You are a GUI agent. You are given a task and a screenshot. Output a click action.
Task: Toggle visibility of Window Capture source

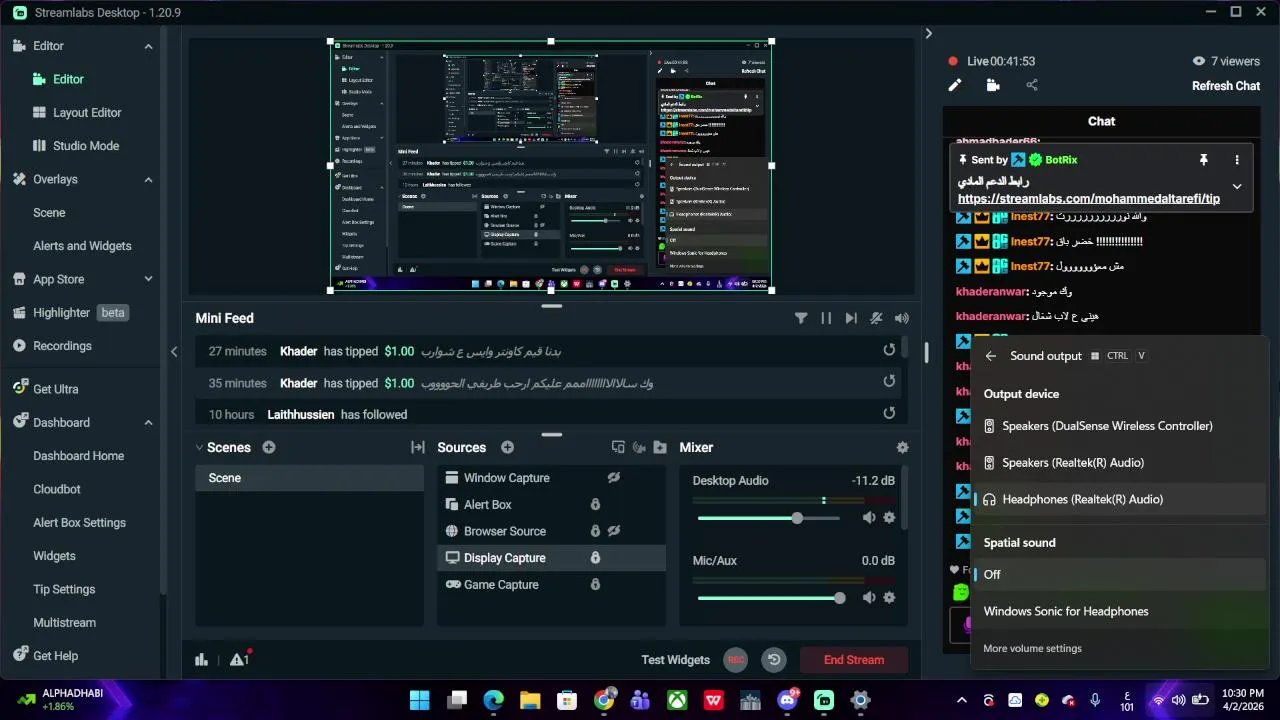click(614, 478)
